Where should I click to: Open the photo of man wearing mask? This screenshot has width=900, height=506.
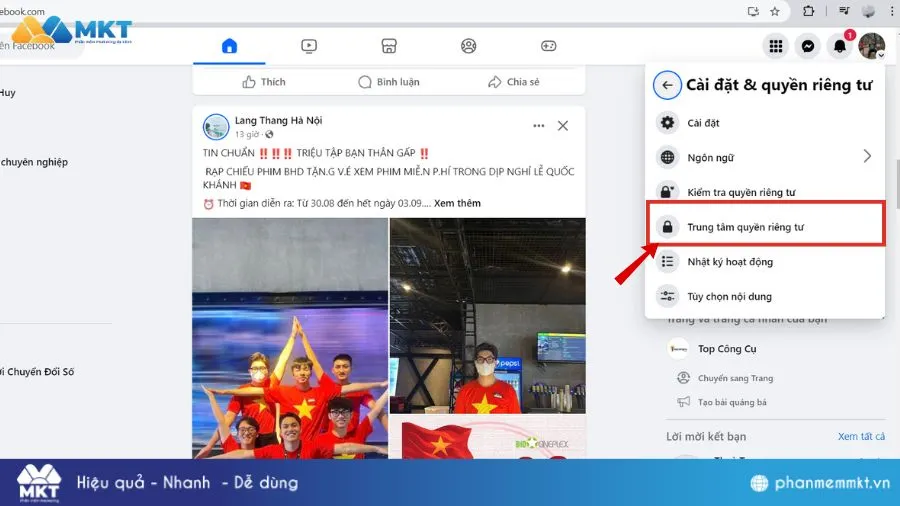488,316
